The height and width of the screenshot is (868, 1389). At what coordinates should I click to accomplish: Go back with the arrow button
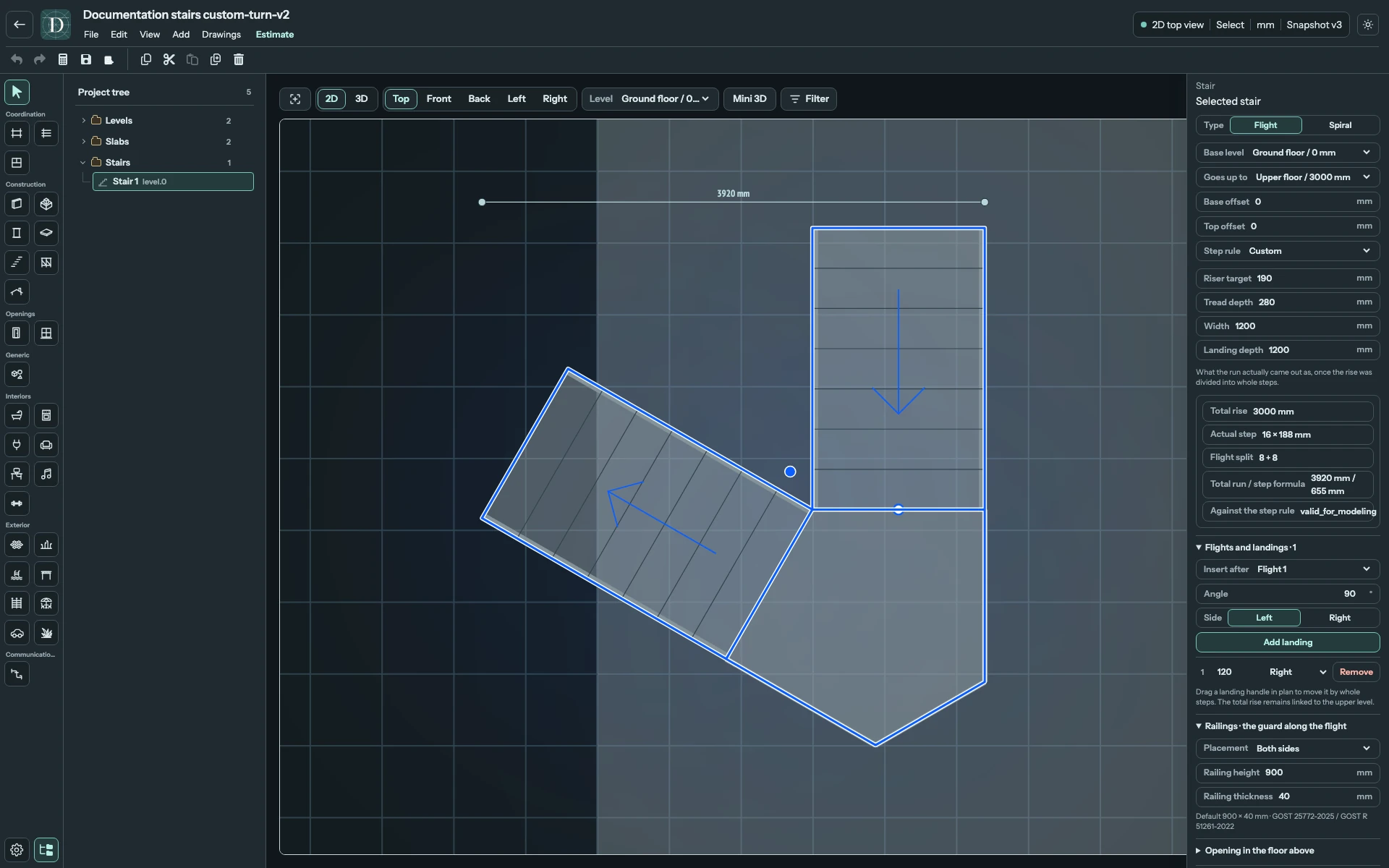click(20, 25)
